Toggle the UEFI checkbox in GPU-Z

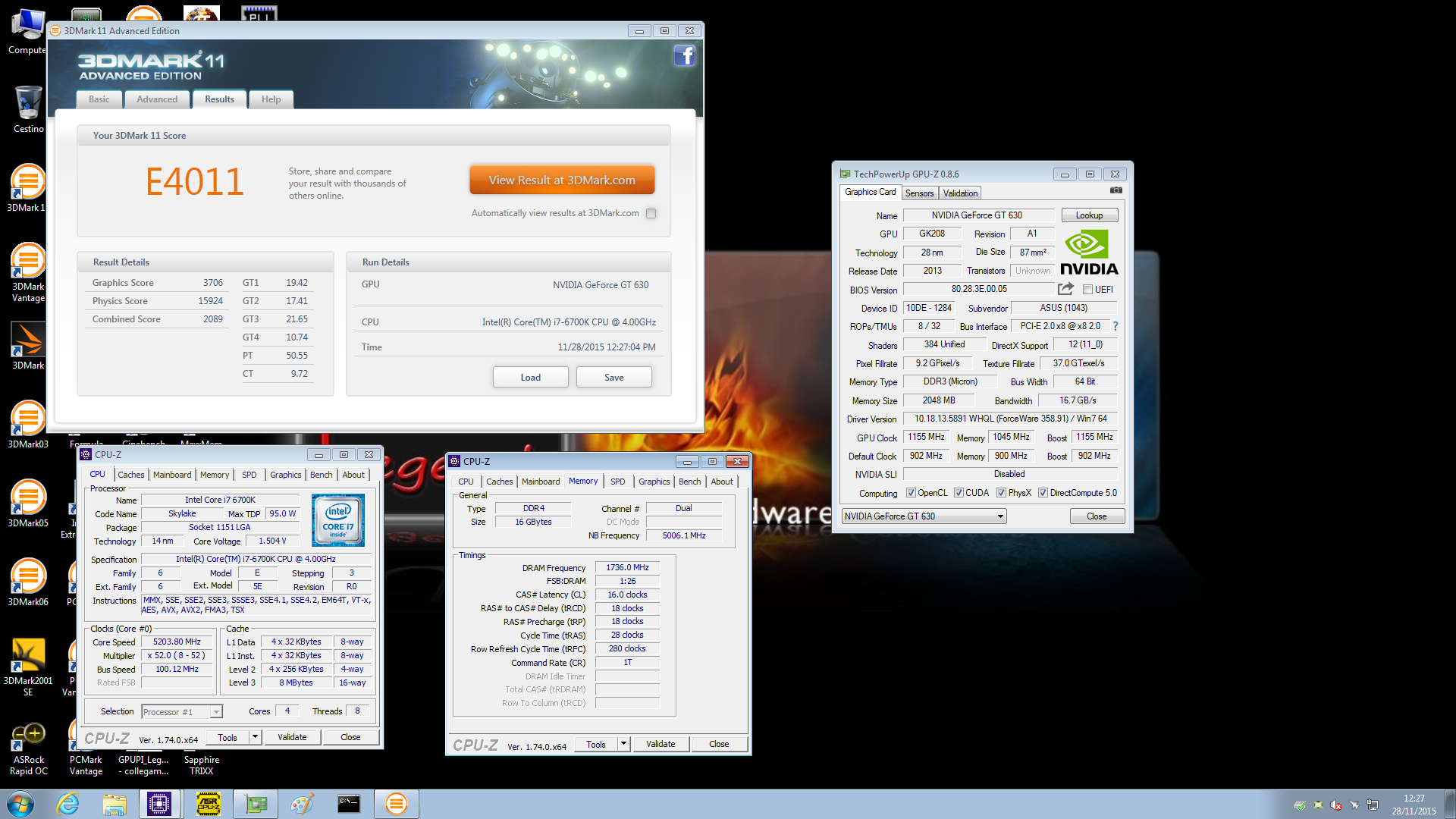pos(1087,289)
